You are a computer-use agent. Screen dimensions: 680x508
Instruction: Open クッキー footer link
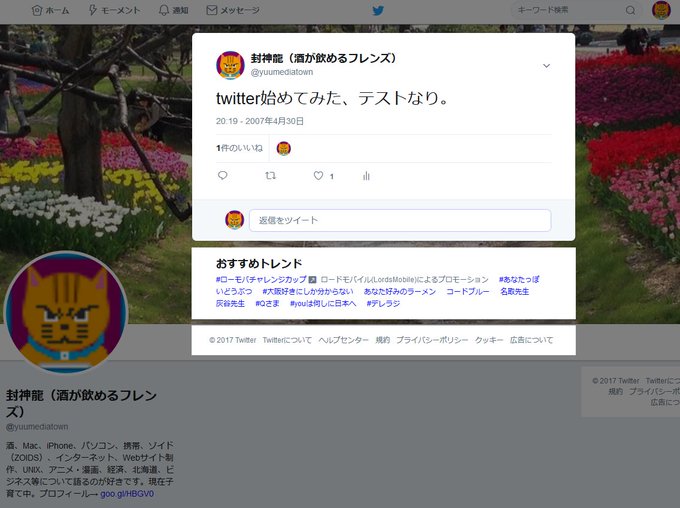[x=489, y=340]
